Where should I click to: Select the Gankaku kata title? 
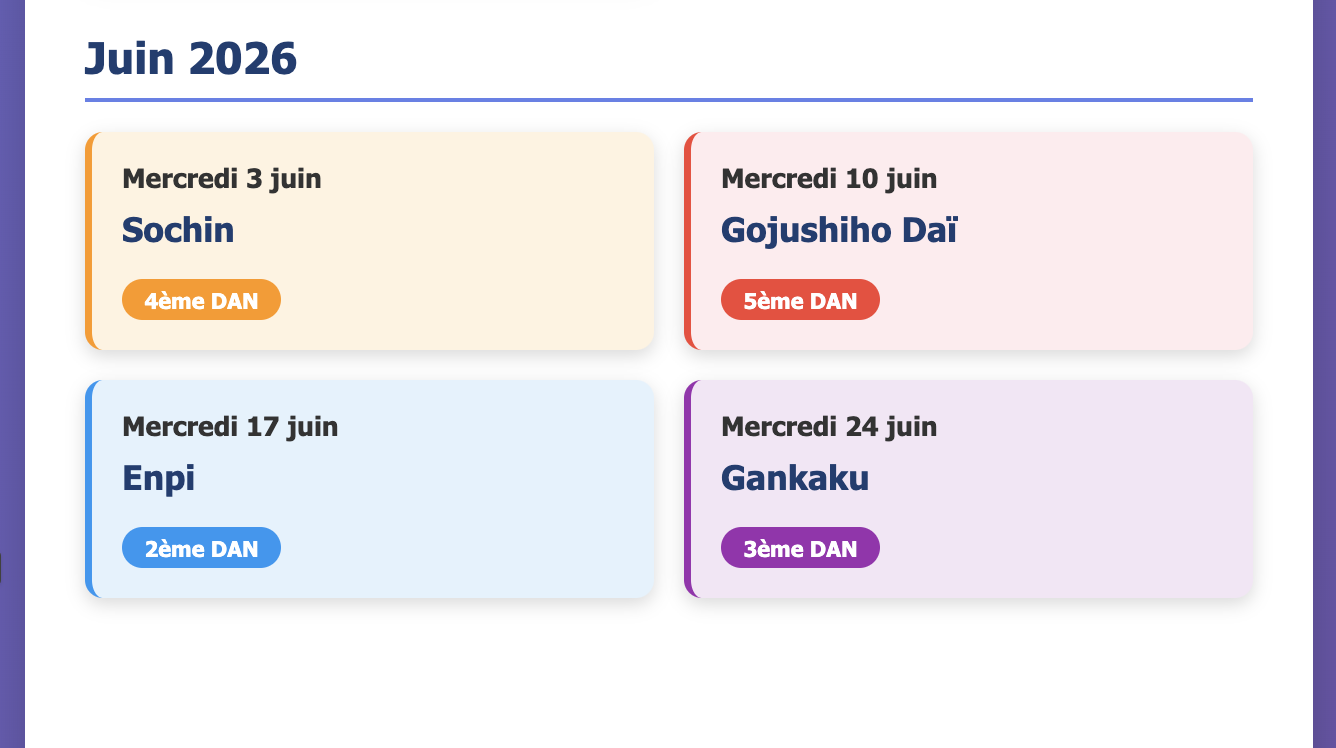[793, 478]
